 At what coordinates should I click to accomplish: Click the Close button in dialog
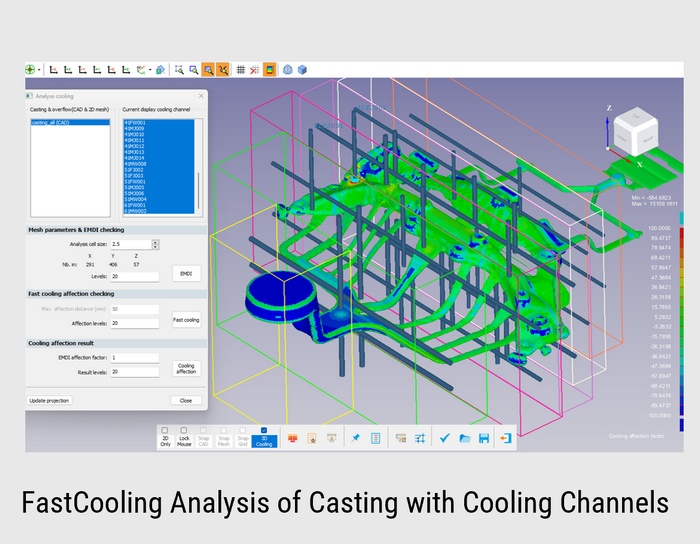point(186,401)
